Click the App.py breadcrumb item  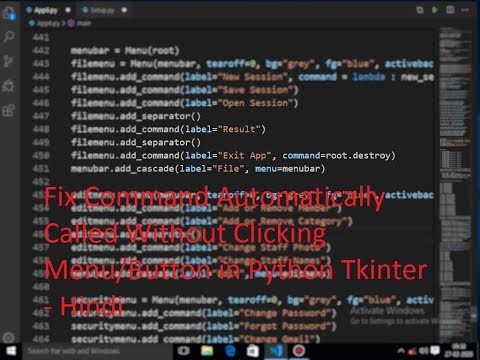point(45,23)
